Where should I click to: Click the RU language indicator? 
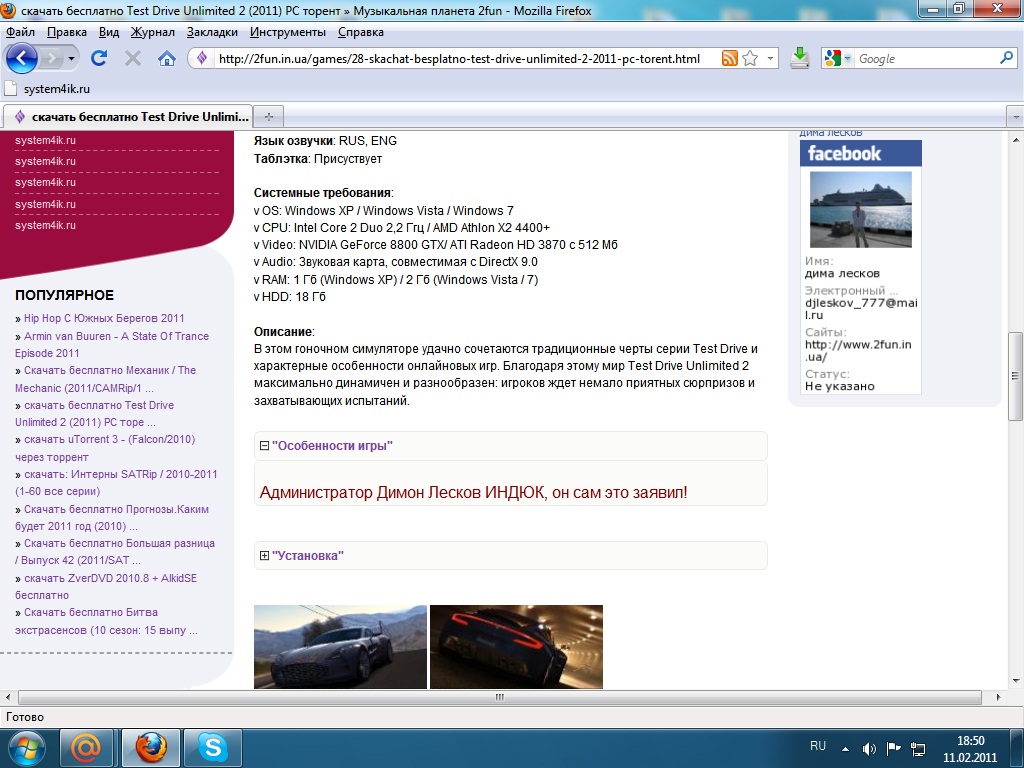(818, 746)
